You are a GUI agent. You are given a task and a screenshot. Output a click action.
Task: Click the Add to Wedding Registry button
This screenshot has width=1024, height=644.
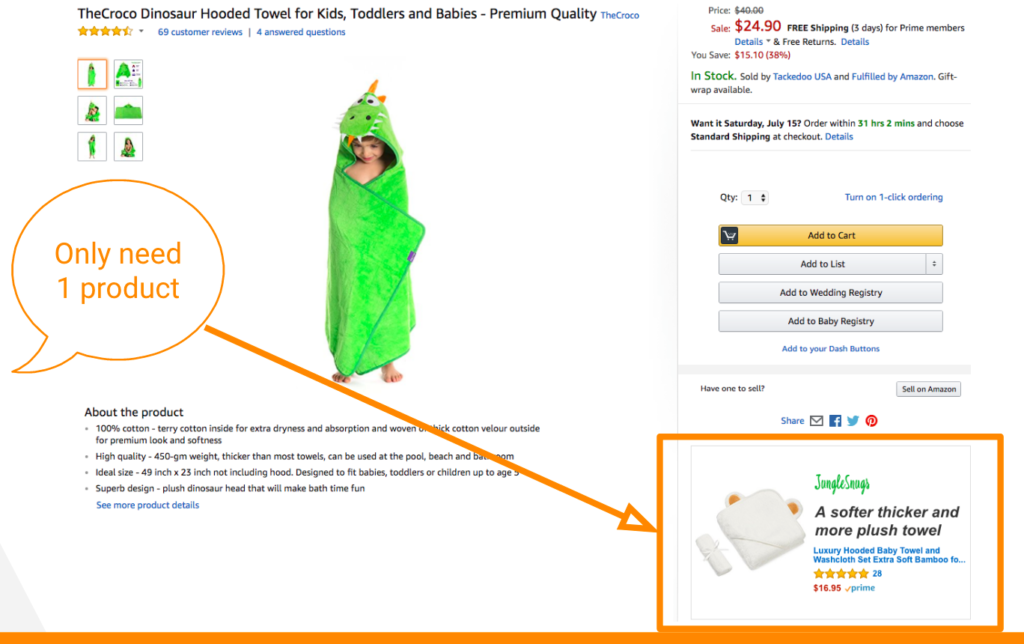(830, 293)
